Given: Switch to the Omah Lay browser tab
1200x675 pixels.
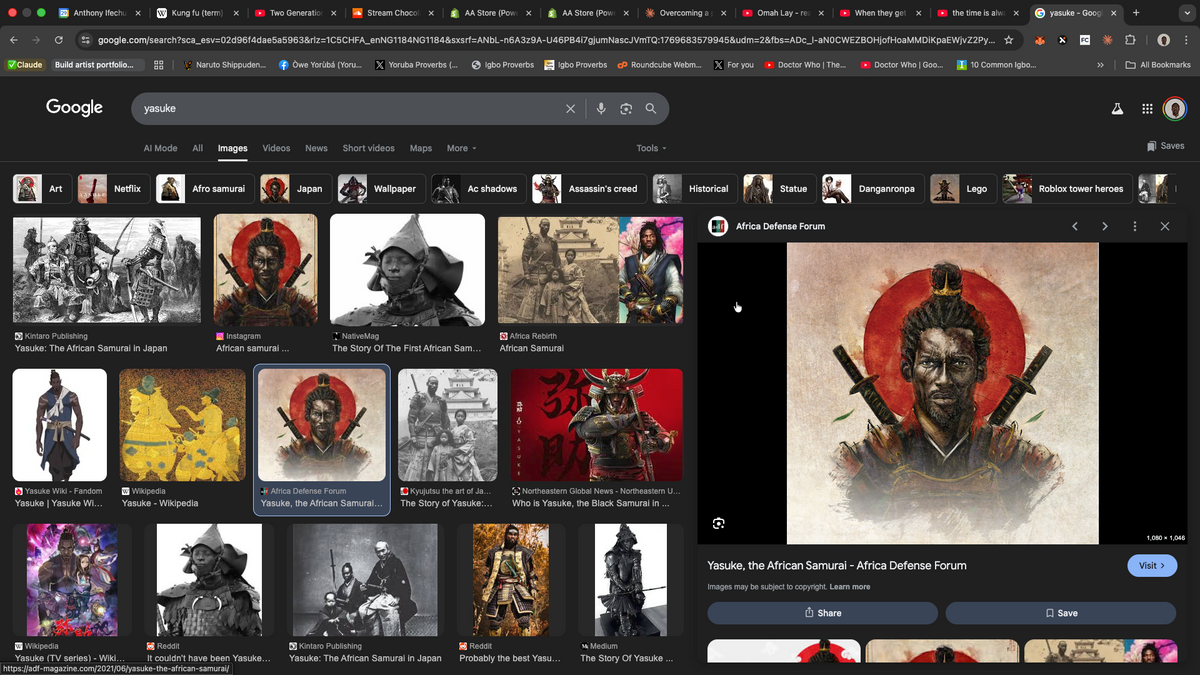Looking at the screenshot, I should (x=785, y=13).
